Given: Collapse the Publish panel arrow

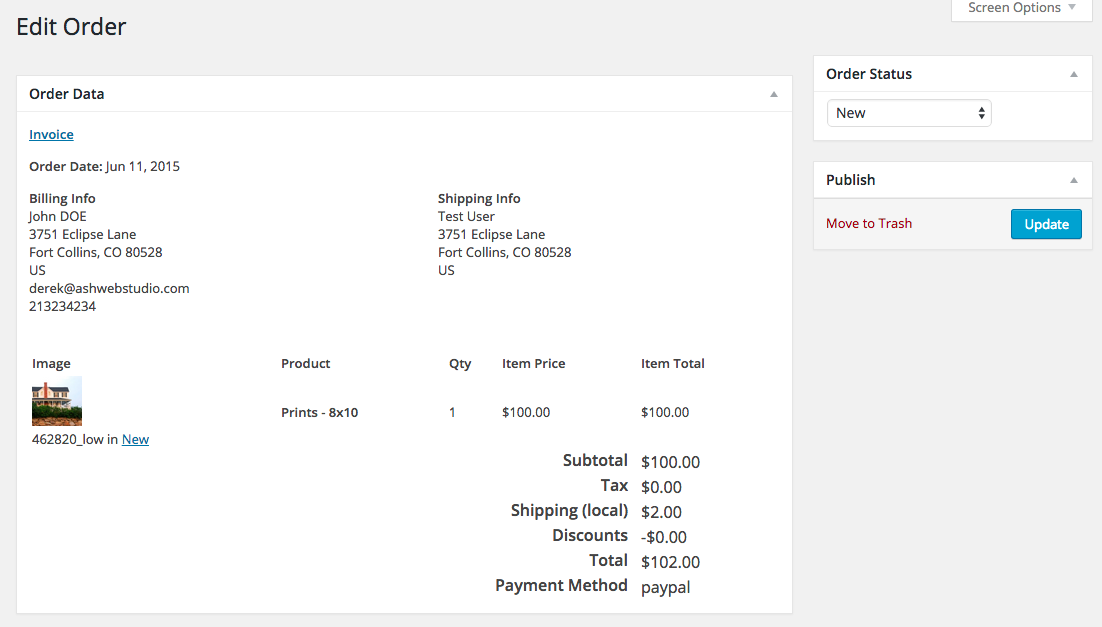Looking at the screenshot, I should (x=1074, y=180).
